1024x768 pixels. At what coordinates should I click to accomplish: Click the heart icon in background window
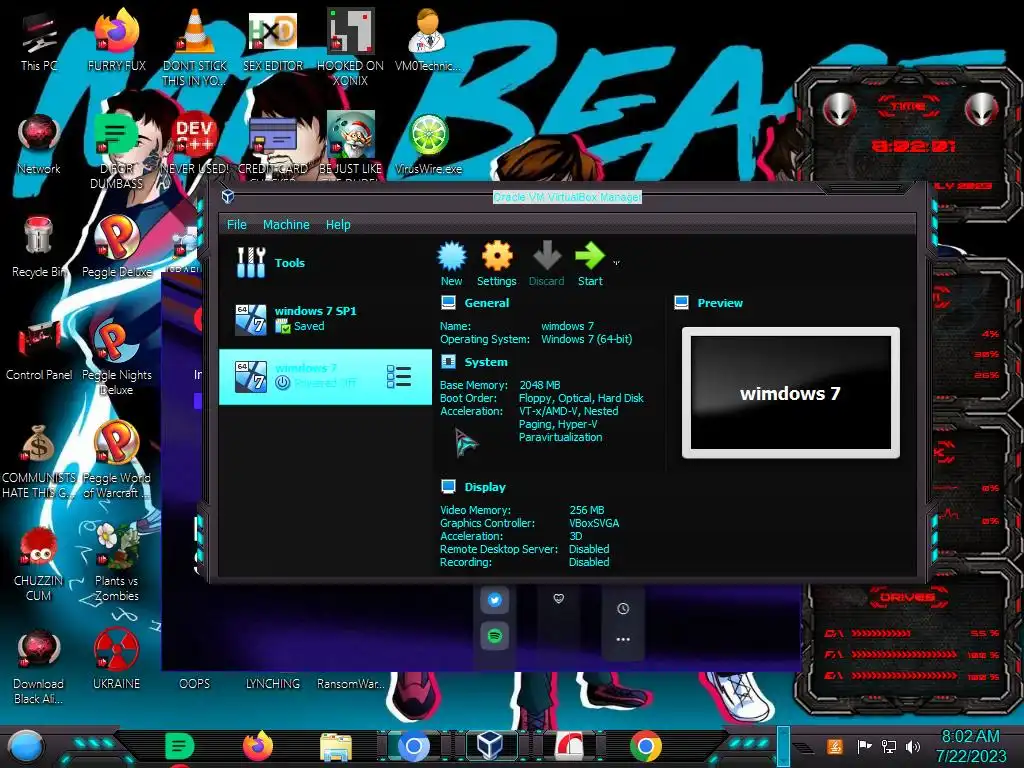[558, 598]
